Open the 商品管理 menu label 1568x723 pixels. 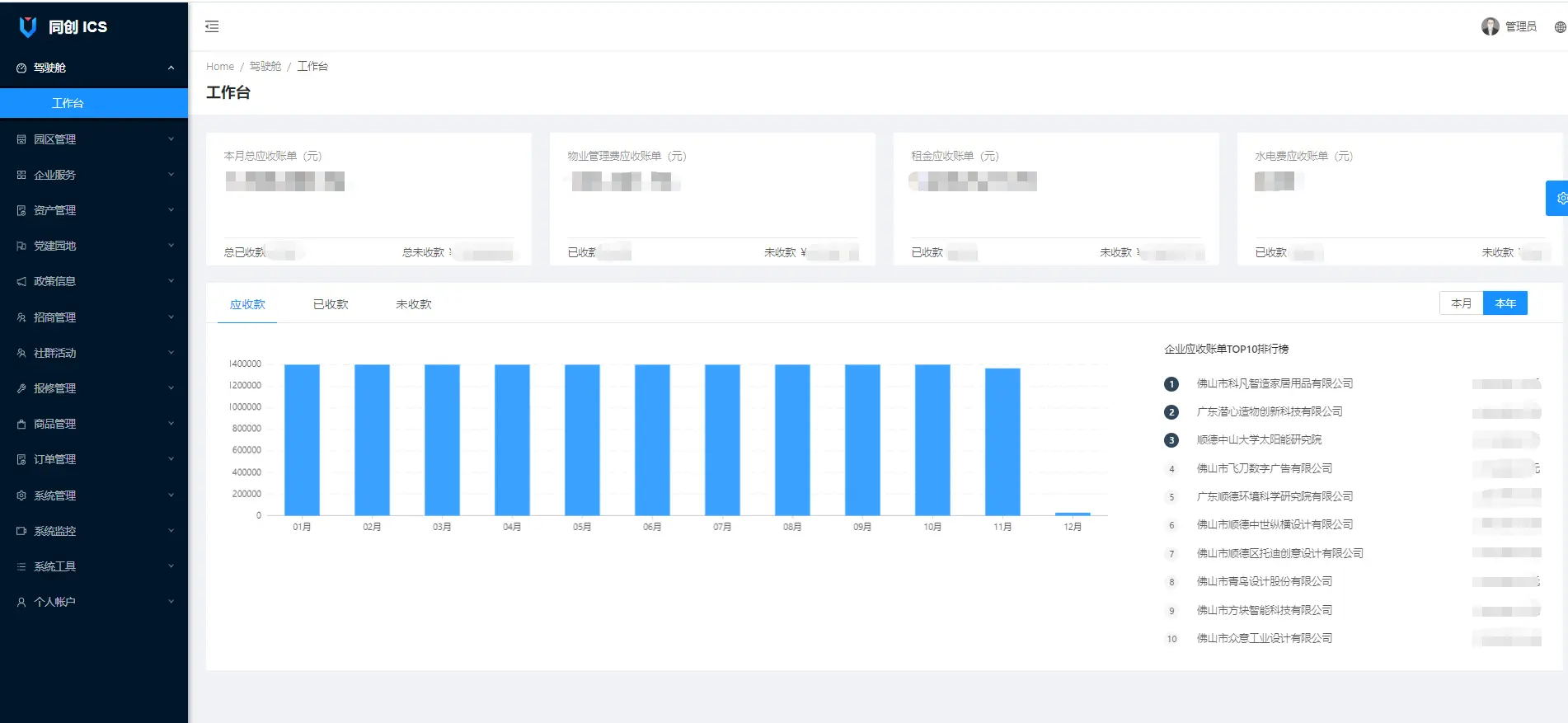click(x=54, y=424)
